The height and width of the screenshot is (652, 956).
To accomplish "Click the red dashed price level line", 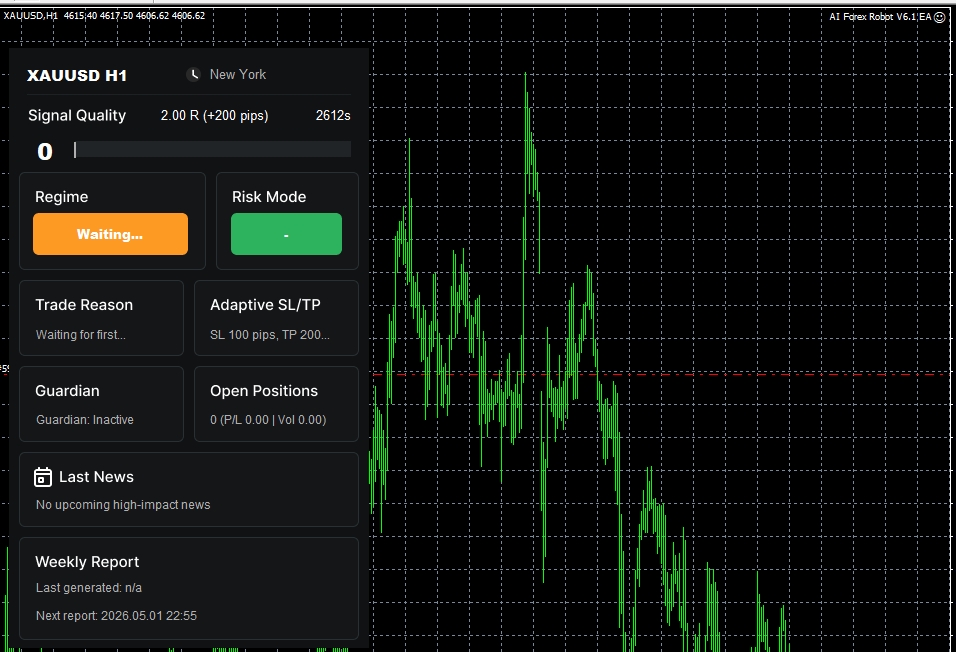I will pos(662,374).
